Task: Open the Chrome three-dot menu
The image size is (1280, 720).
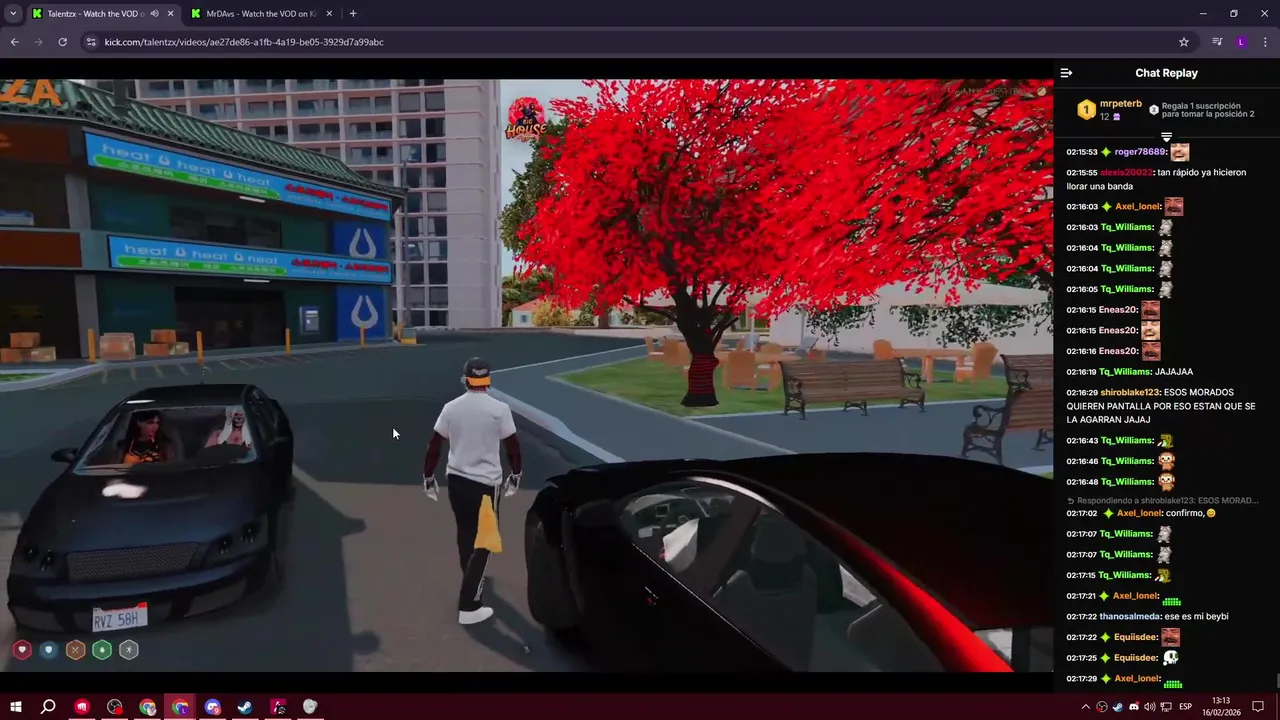Action: (1266, 42)
